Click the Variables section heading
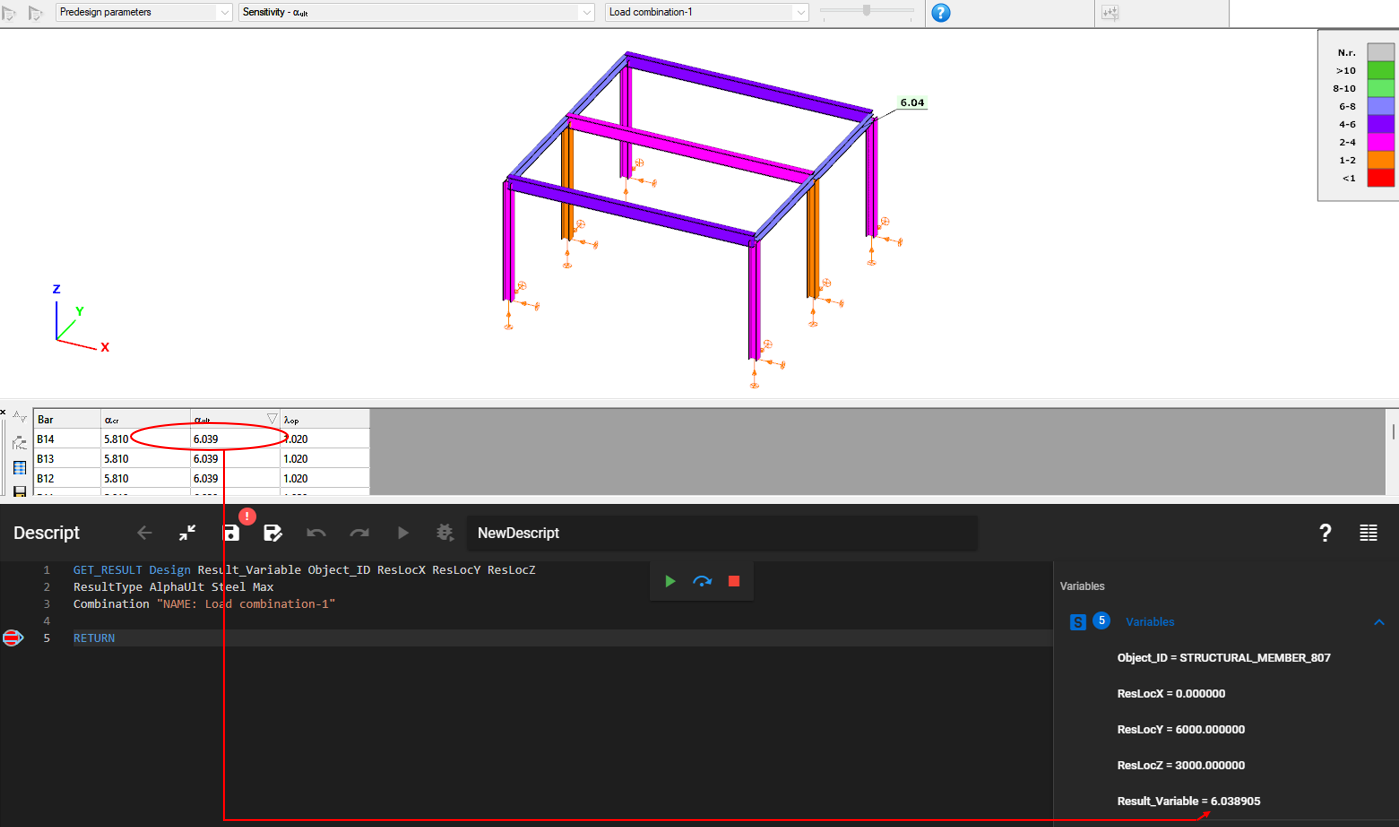 [1150, 622]
